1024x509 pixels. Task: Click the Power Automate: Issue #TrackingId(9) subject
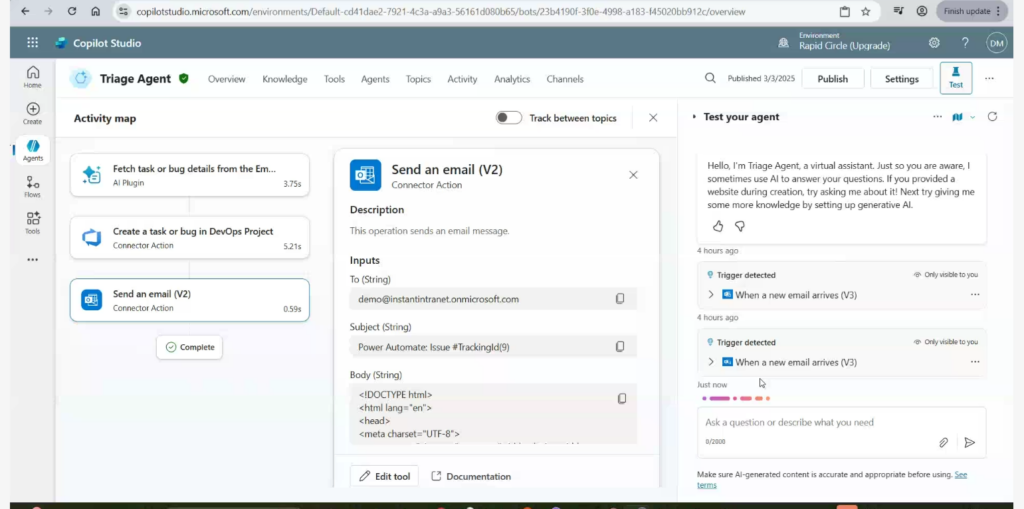pos(434,347)
